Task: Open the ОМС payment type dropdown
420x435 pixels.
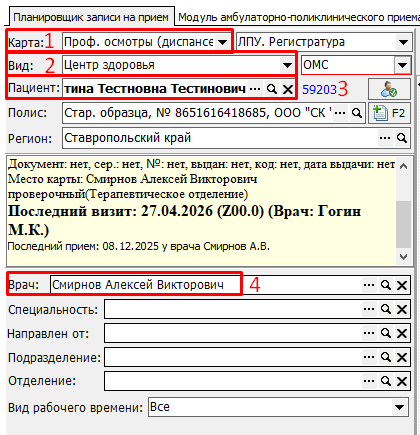Action: (x=402, y=65)
